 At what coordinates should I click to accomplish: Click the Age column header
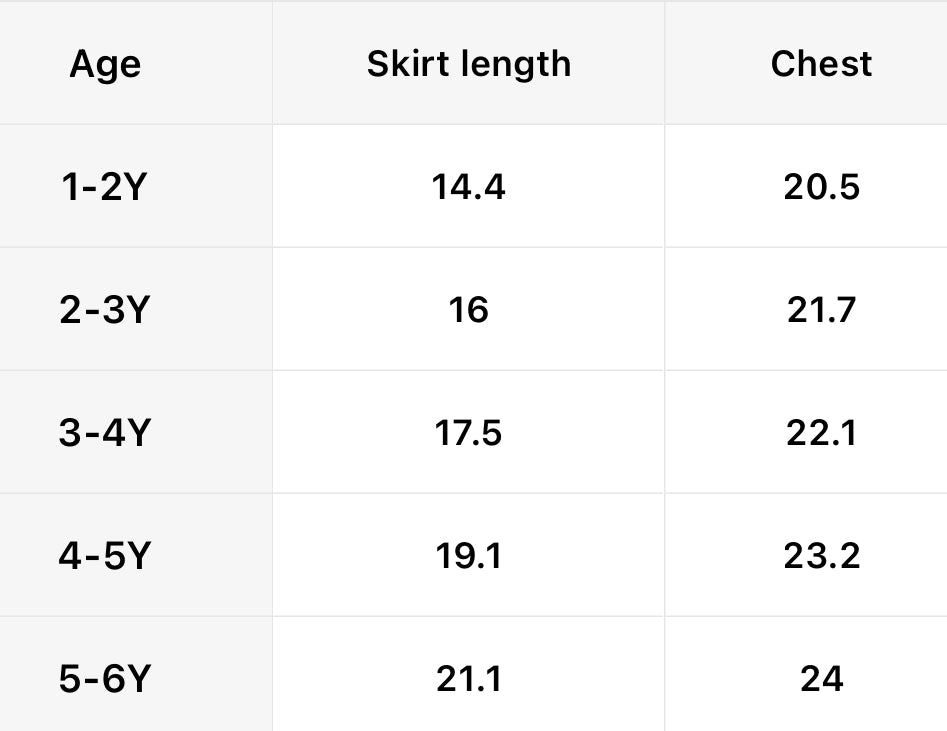coord(105,65)
